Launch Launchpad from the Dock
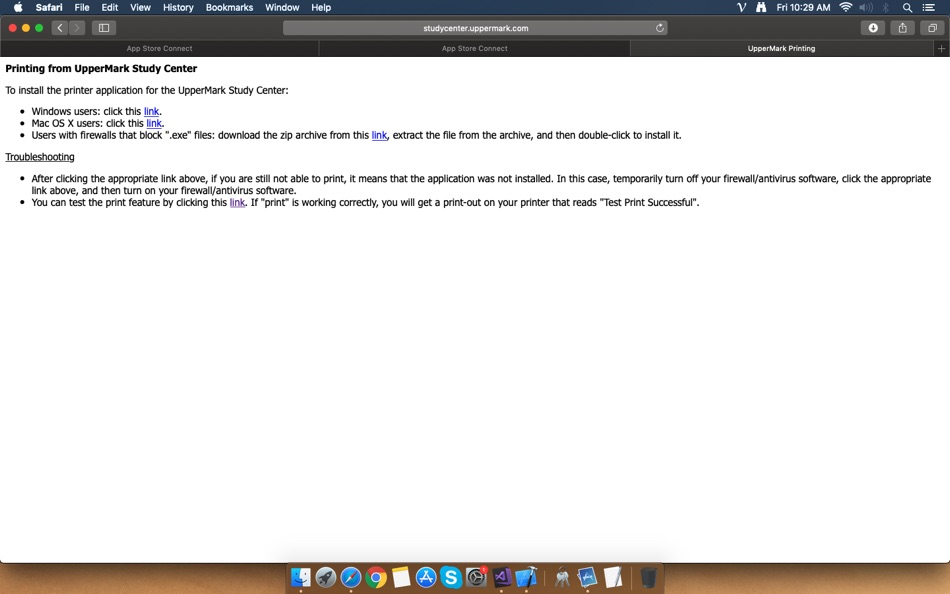Viewport: 950px width, 594px height. point(325,577)
